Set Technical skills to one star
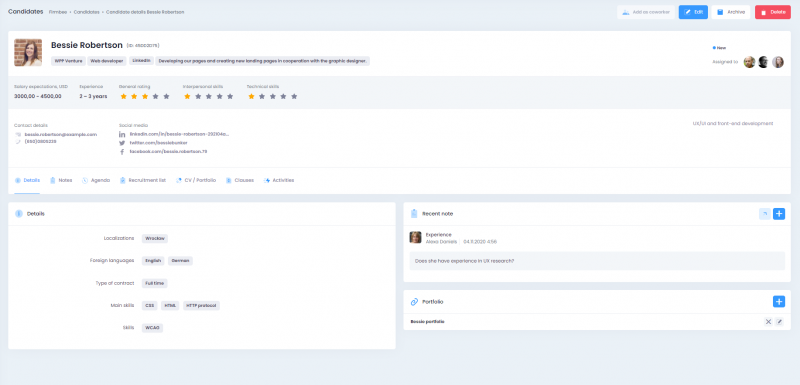800x385 pixels. [x=251, y=96]
